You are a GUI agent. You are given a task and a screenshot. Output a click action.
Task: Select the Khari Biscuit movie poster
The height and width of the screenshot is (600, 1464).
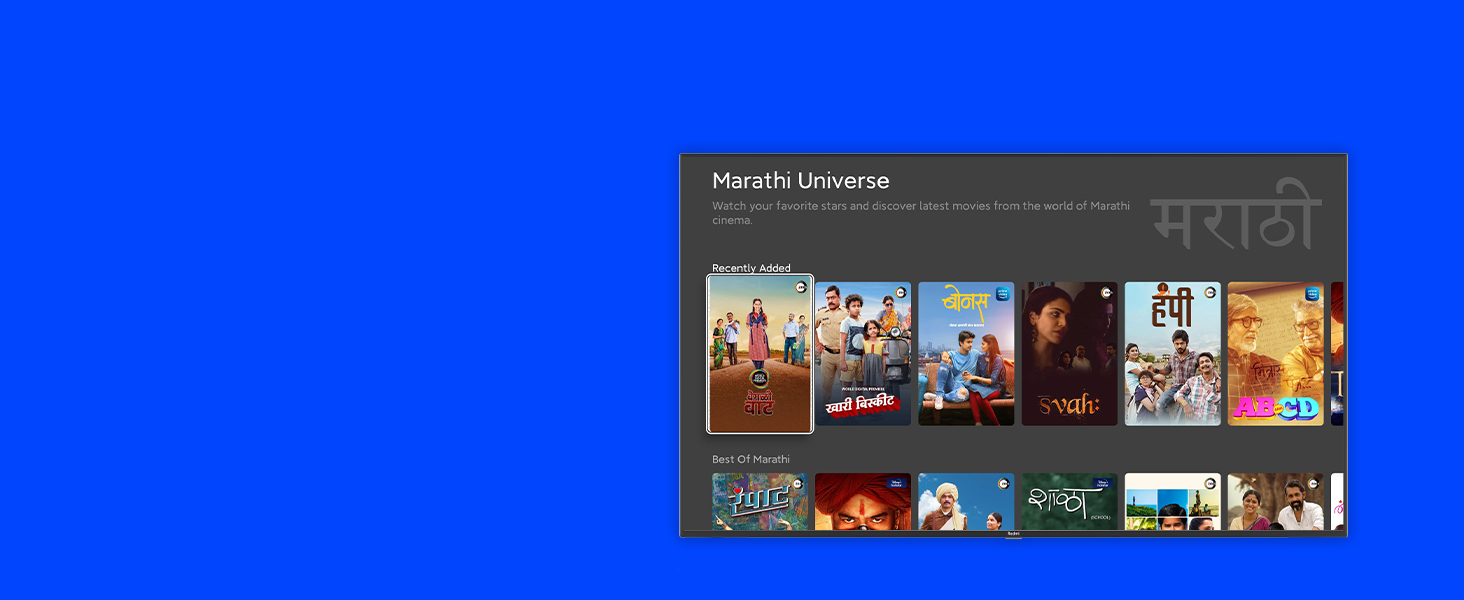[x=863, y=354]
